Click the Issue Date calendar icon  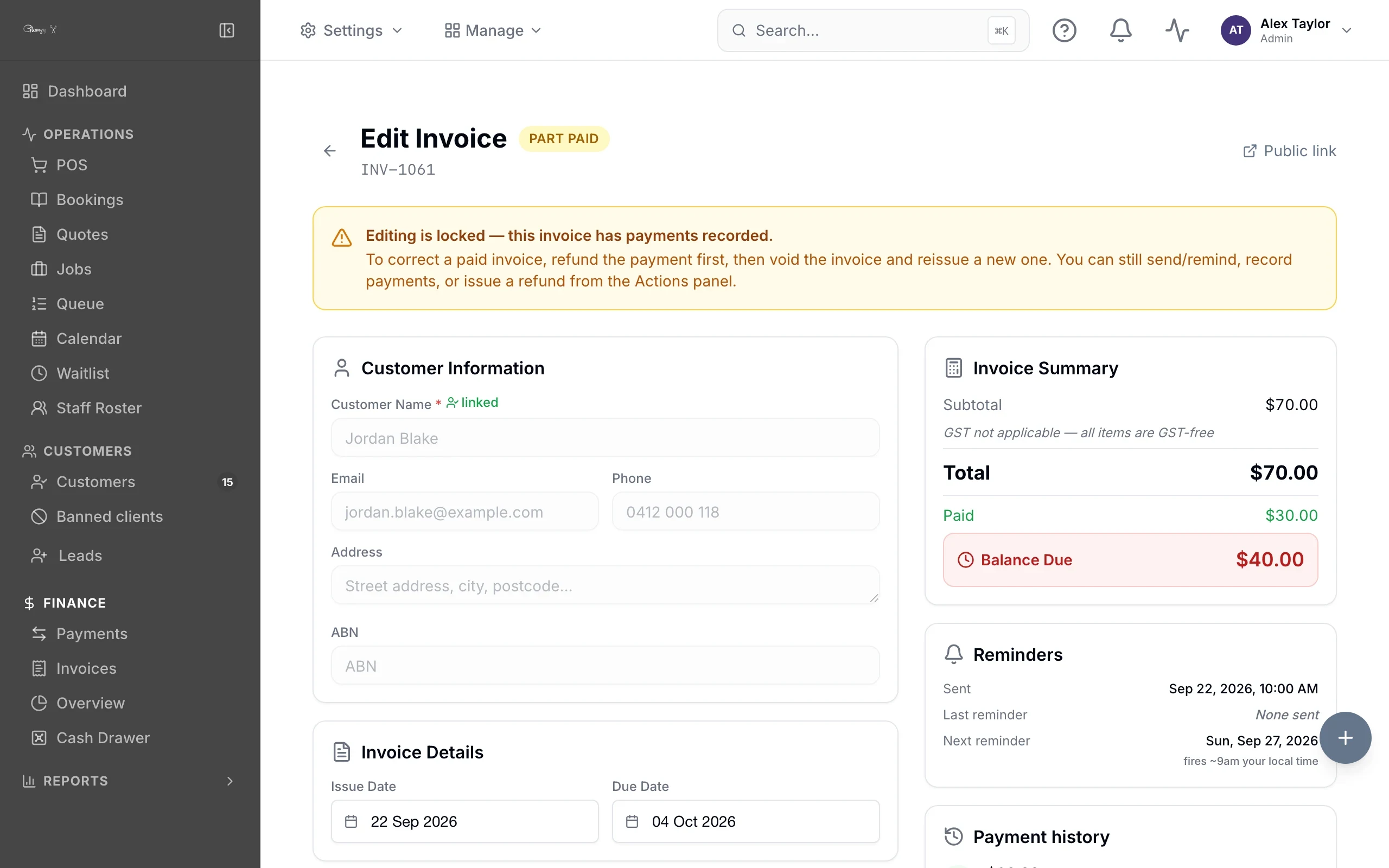[x=351, y=821]
